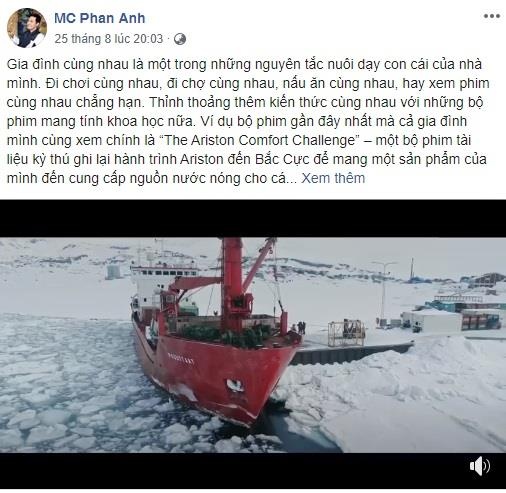Image resolution: width=506 pixels, height=493 pixels.
Task: Click the bottom black bar beside the speaker icon
Action: (x=233, y=470)
